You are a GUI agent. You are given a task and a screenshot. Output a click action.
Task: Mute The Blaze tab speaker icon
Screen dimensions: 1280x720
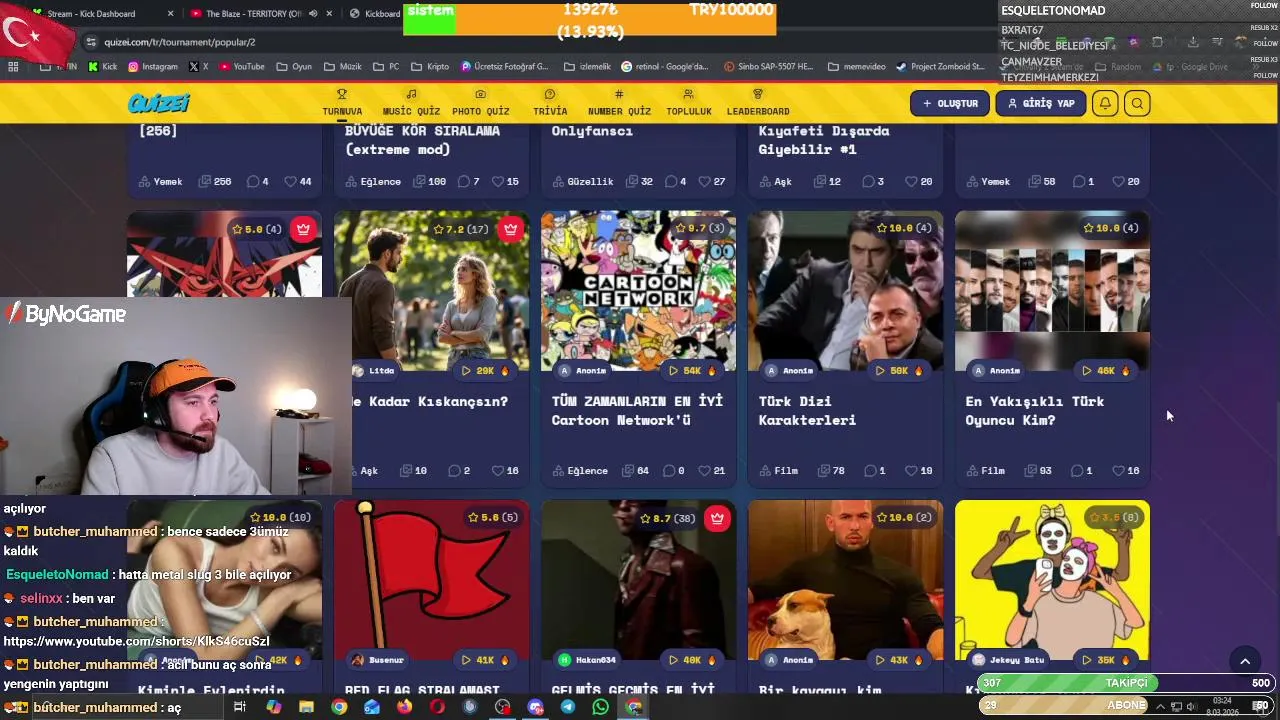tap(314, 14)
